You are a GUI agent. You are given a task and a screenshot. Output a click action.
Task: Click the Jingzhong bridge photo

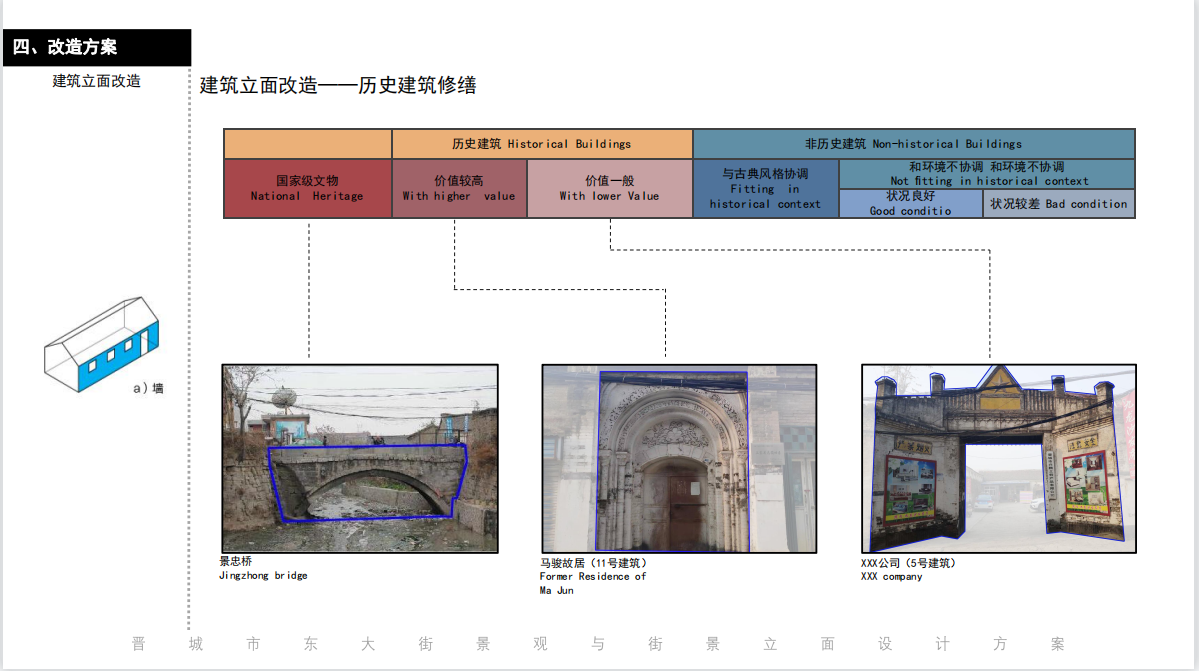click(359, 458)
